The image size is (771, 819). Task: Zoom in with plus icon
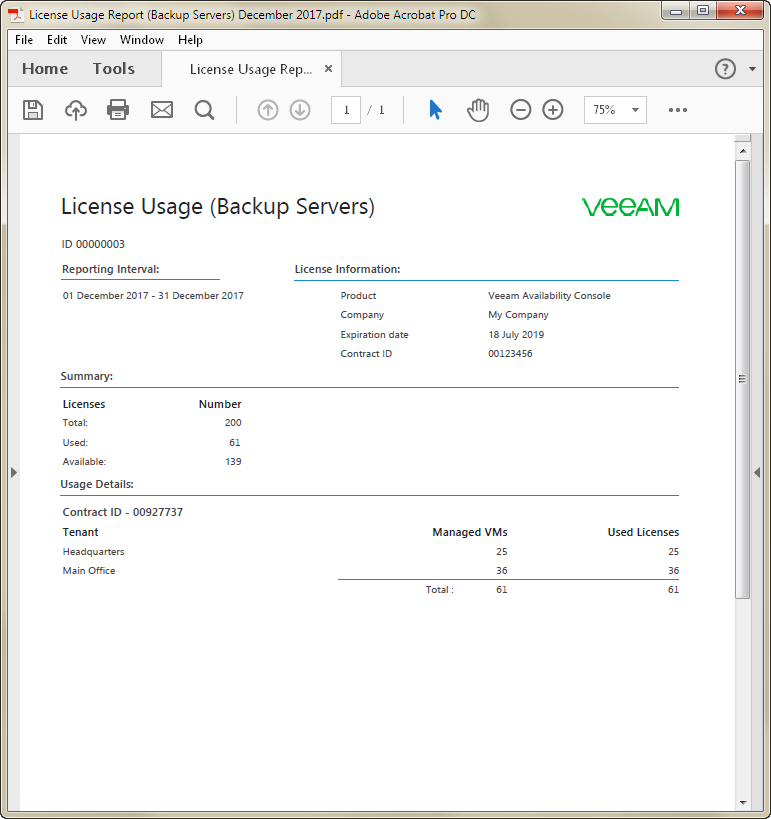(x=553, y=110)
